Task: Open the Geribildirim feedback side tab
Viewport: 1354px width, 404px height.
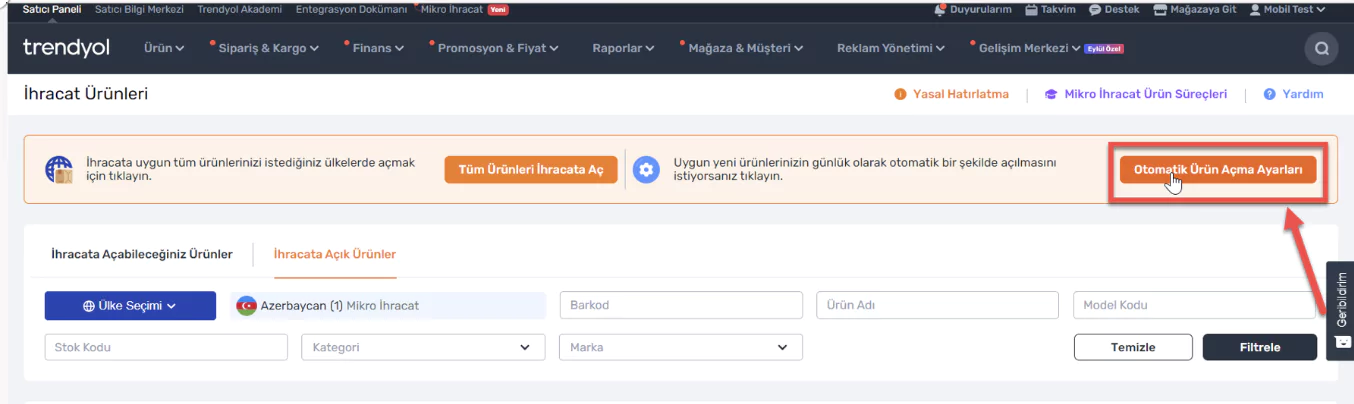Action: [1340, 311]
